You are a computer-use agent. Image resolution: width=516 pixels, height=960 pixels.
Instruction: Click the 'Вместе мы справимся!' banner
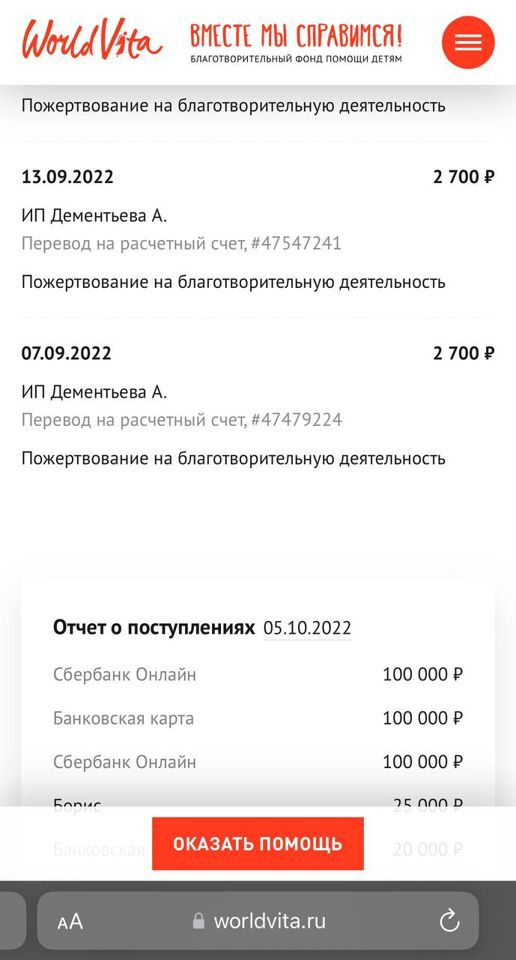[x=296, y=43]
